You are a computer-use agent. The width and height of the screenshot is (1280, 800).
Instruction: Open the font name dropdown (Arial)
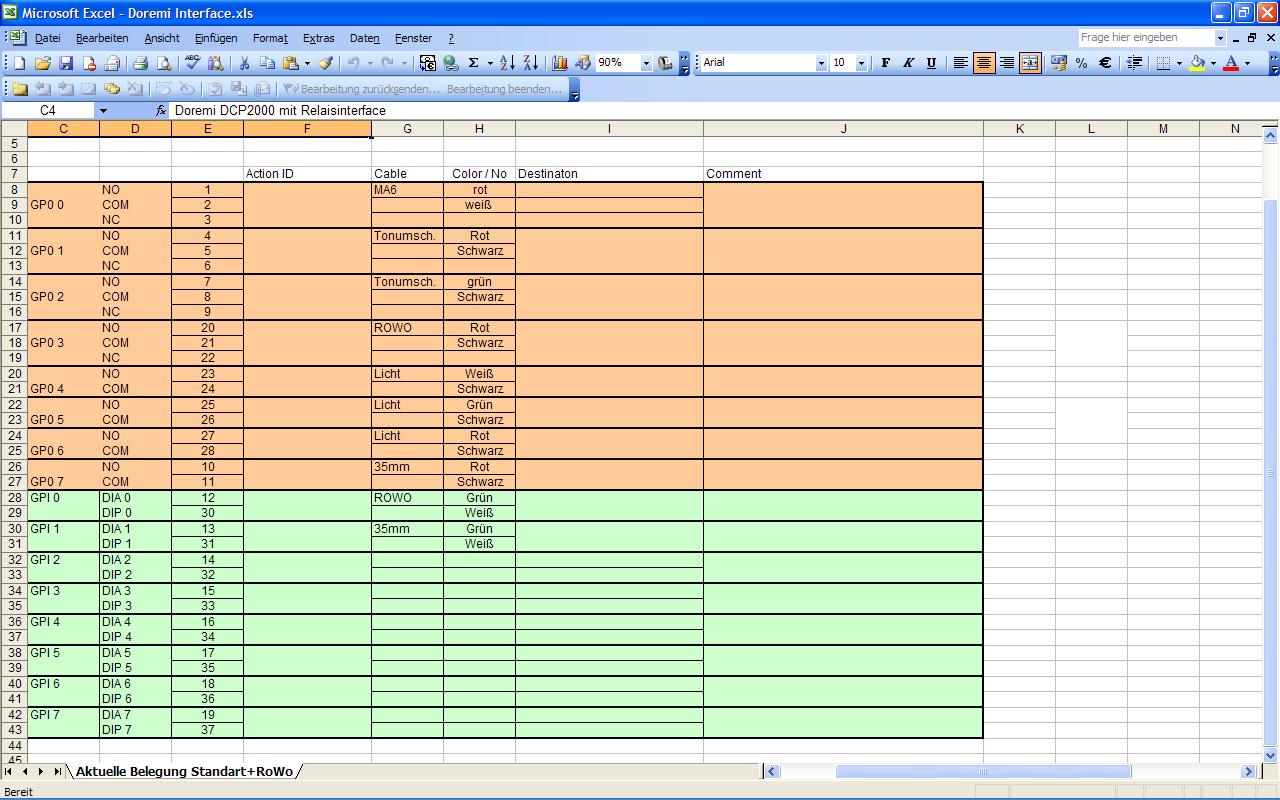(821, 63)
